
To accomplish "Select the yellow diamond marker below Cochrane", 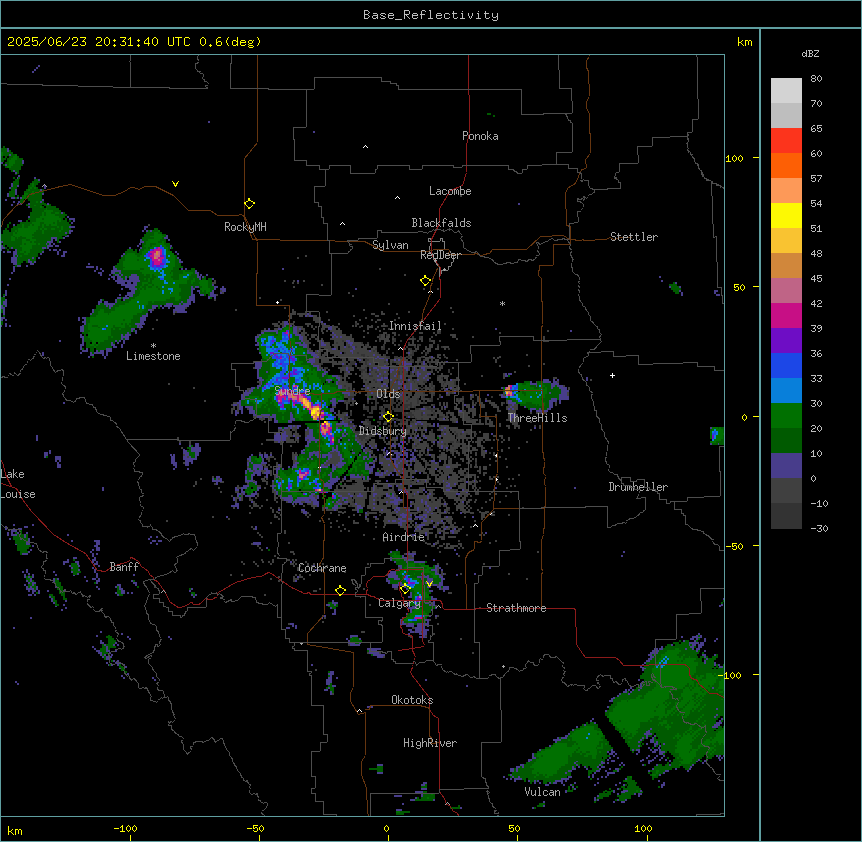I will click(x=340, y=591).
